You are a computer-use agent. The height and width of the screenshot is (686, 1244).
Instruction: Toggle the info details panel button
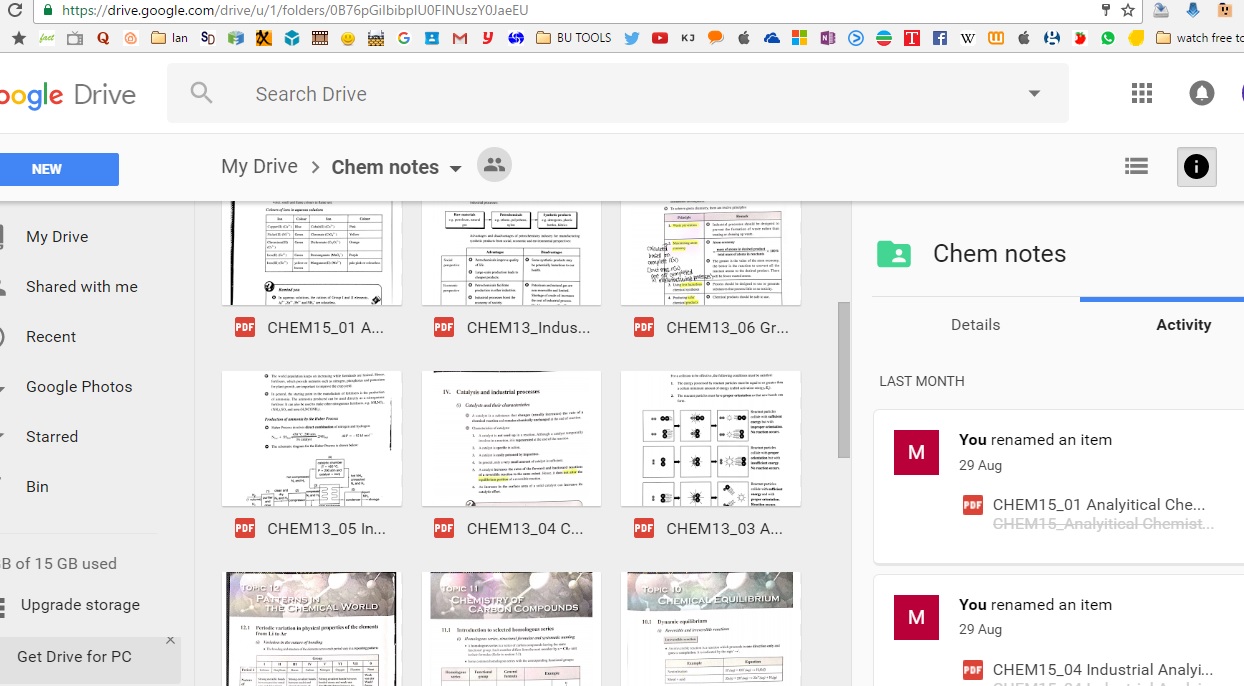(x=1196, y=167)
